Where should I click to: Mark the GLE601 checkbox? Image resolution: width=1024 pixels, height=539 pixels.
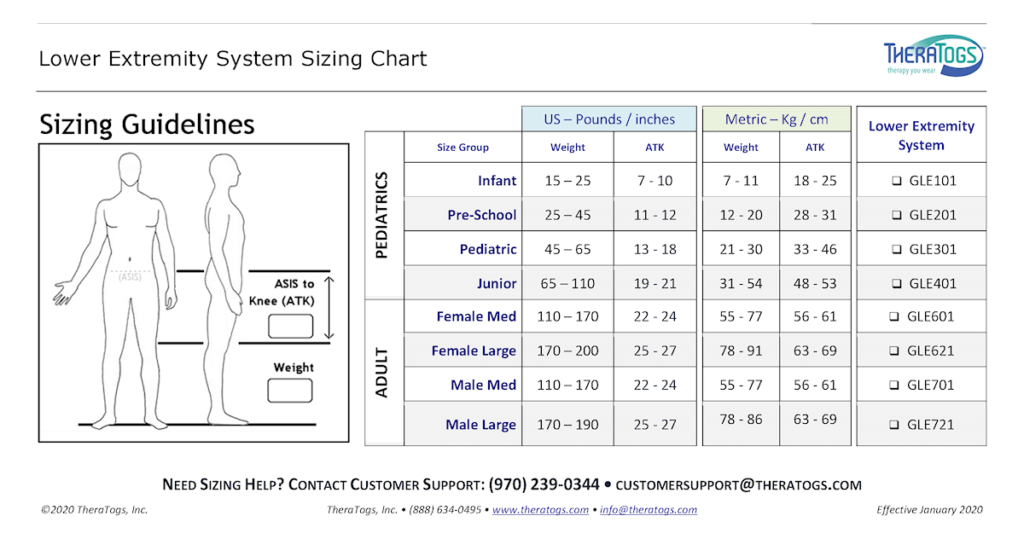[895, 317]
